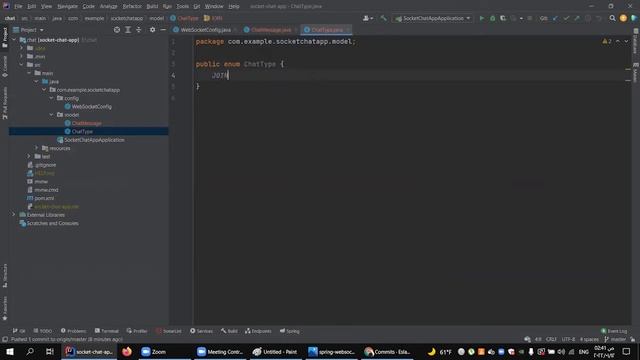Hide the Project panel with minus icon
Screen dimensions: 640x360
[x=163, y=30]
